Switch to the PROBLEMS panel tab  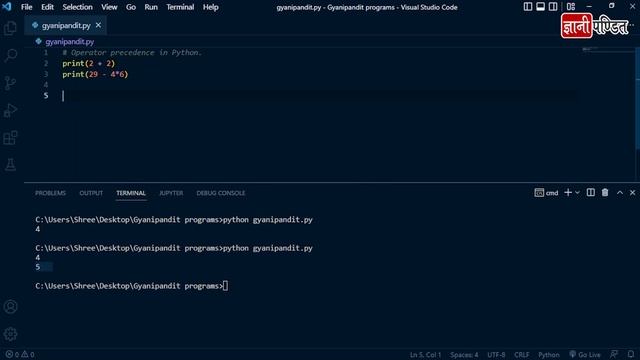point(50,193)
